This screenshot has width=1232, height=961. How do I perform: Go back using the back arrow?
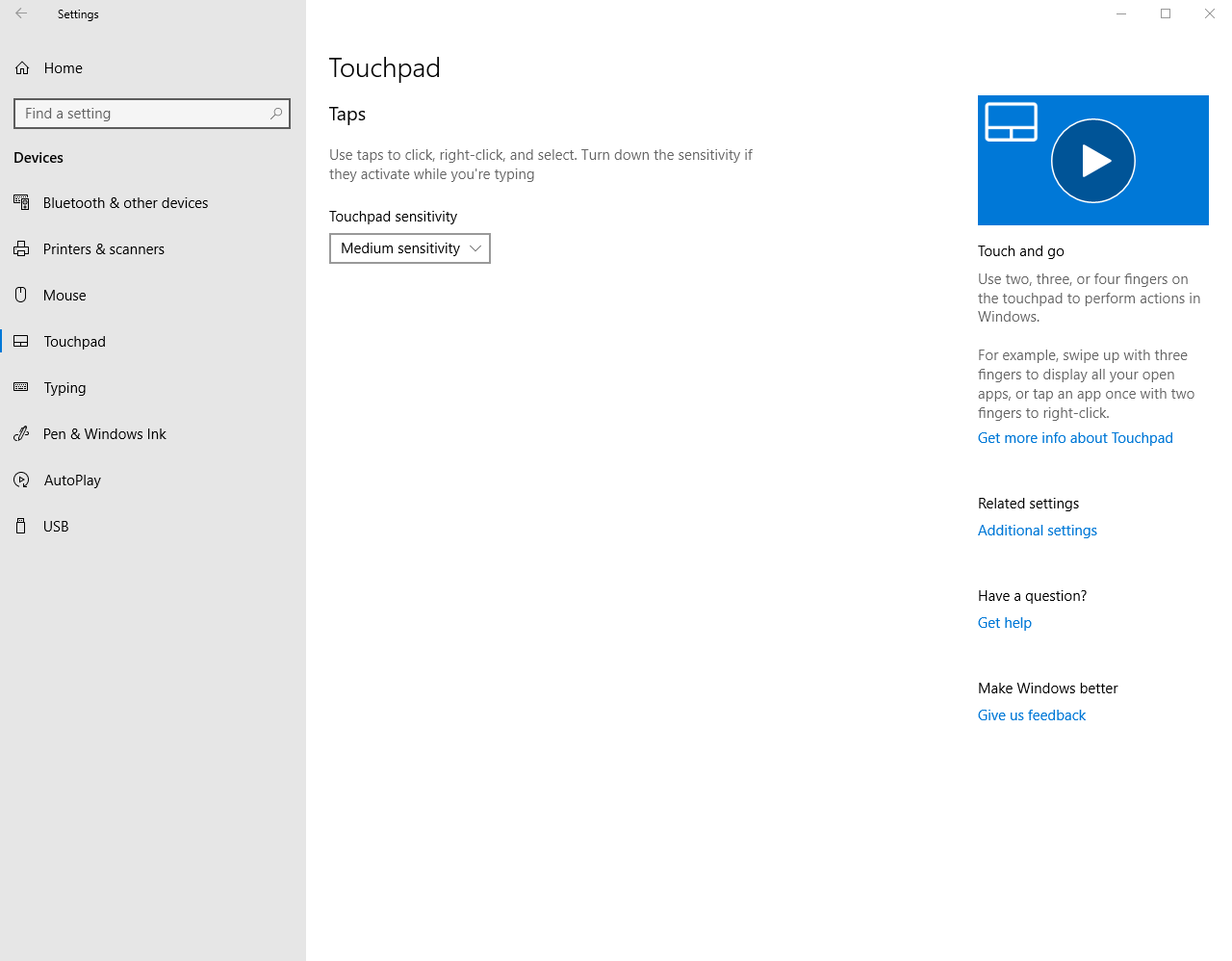pos(21,14)
